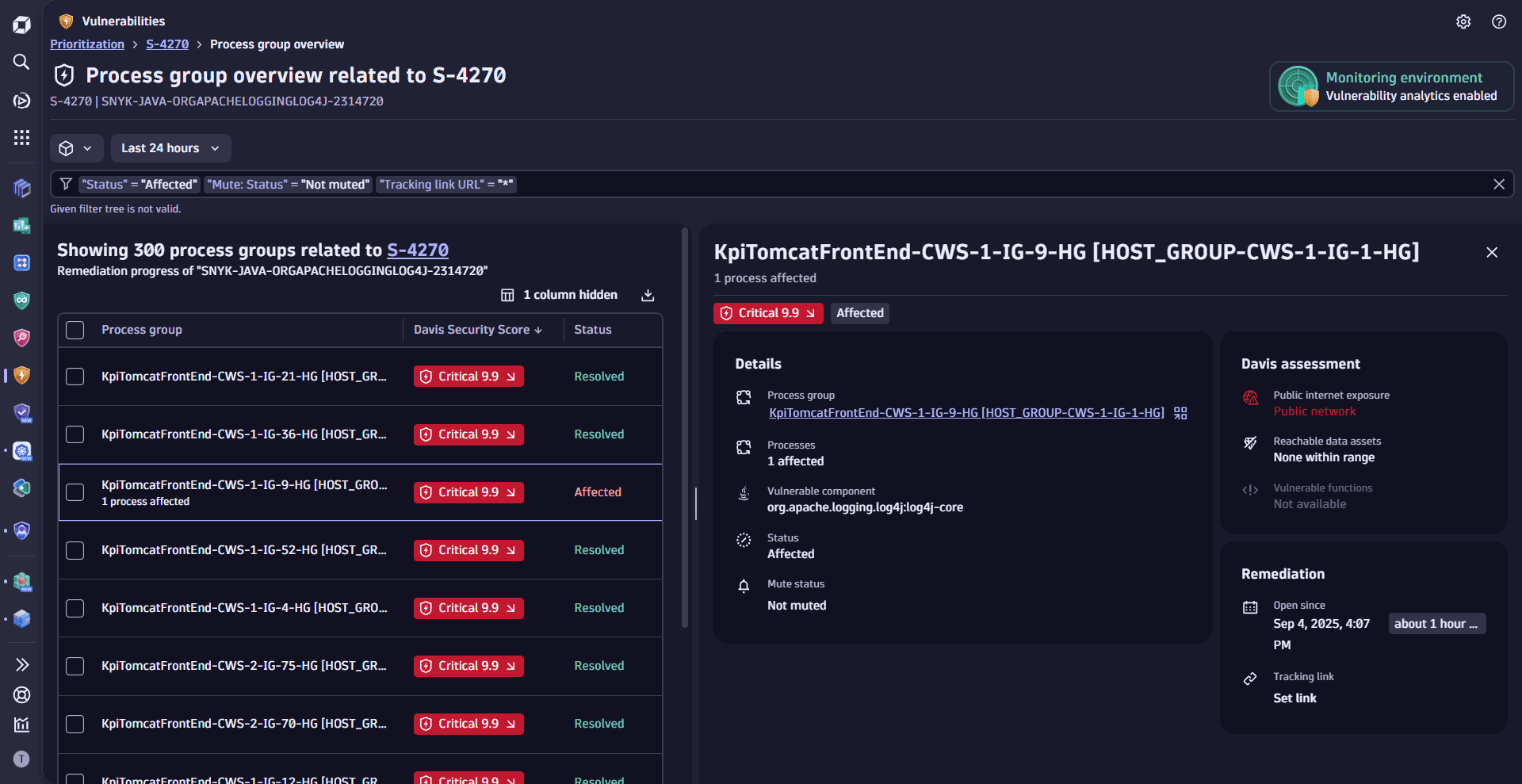Image resolution: width=1522 pixels, height=784 pixels.
Task: Check the KpiTomcatFrontEnd-CWS-1-IG-21-HG row checkbox
Action: (75, 377)
